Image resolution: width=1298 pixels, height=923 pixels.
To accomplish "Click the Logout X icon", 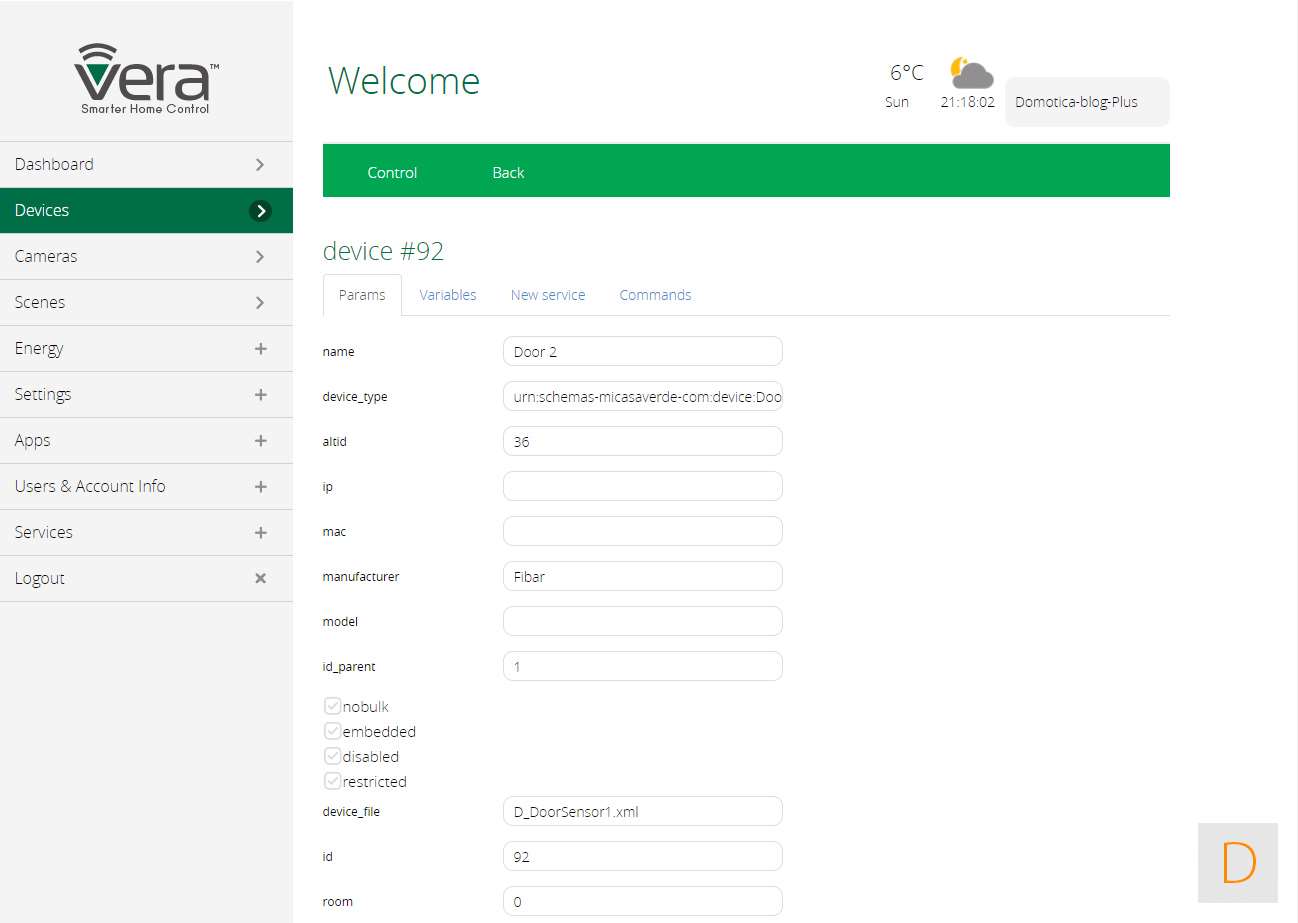I will click(260, 578).
